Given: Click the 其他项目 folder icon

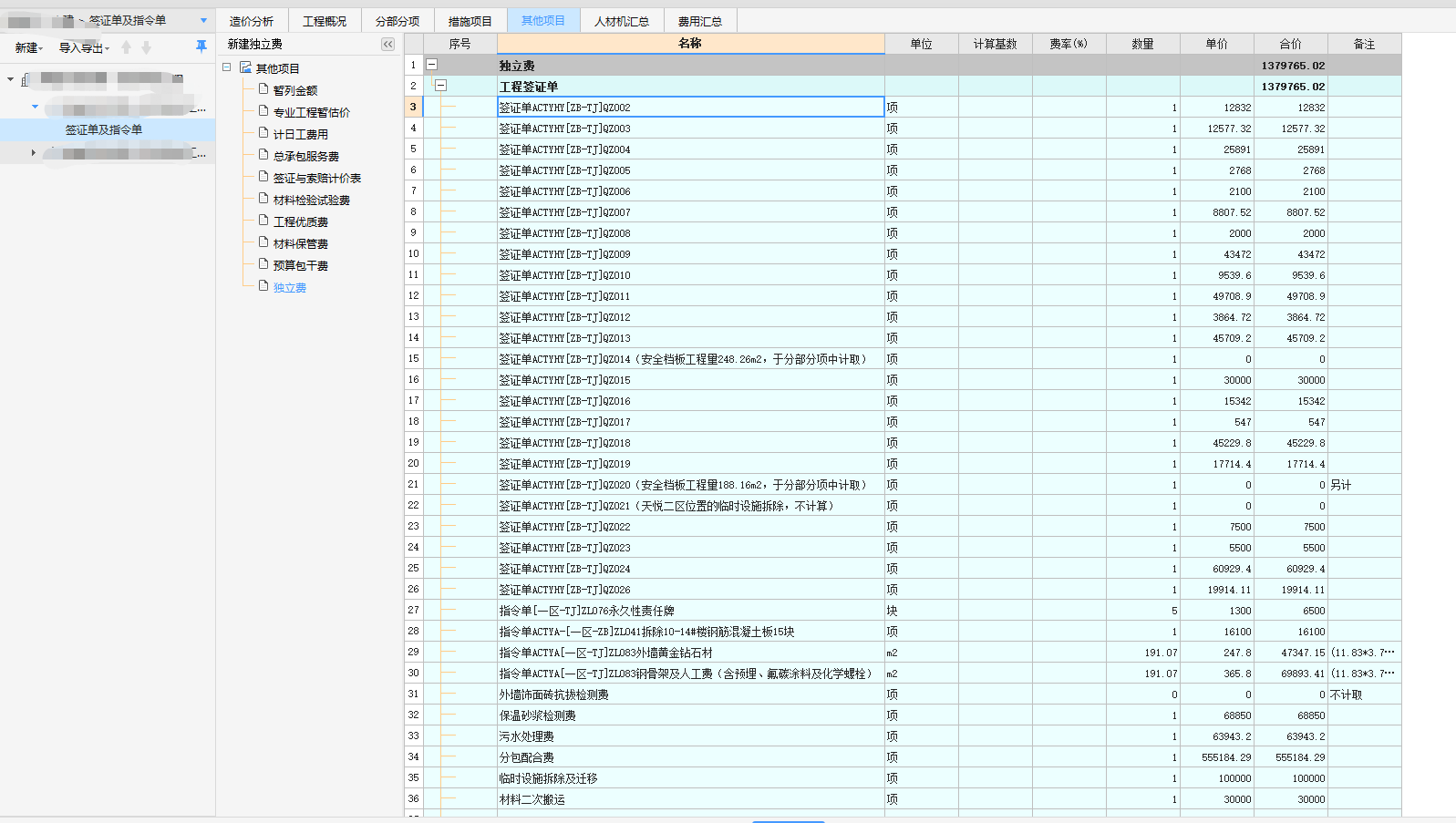Looking at the screenshot, I should (245, 67).
